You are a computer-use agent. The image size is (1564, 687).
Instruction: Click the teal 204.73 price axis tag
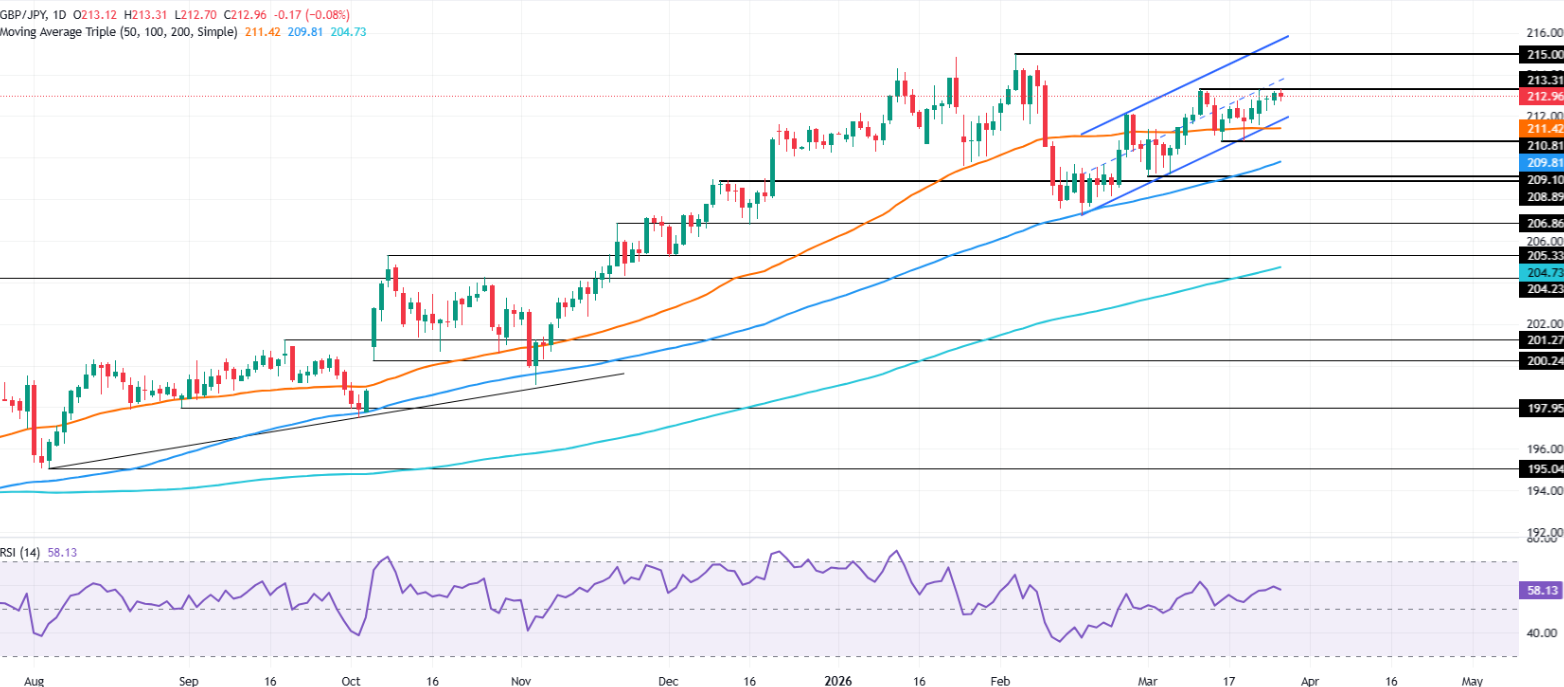tap(1540, 272)
